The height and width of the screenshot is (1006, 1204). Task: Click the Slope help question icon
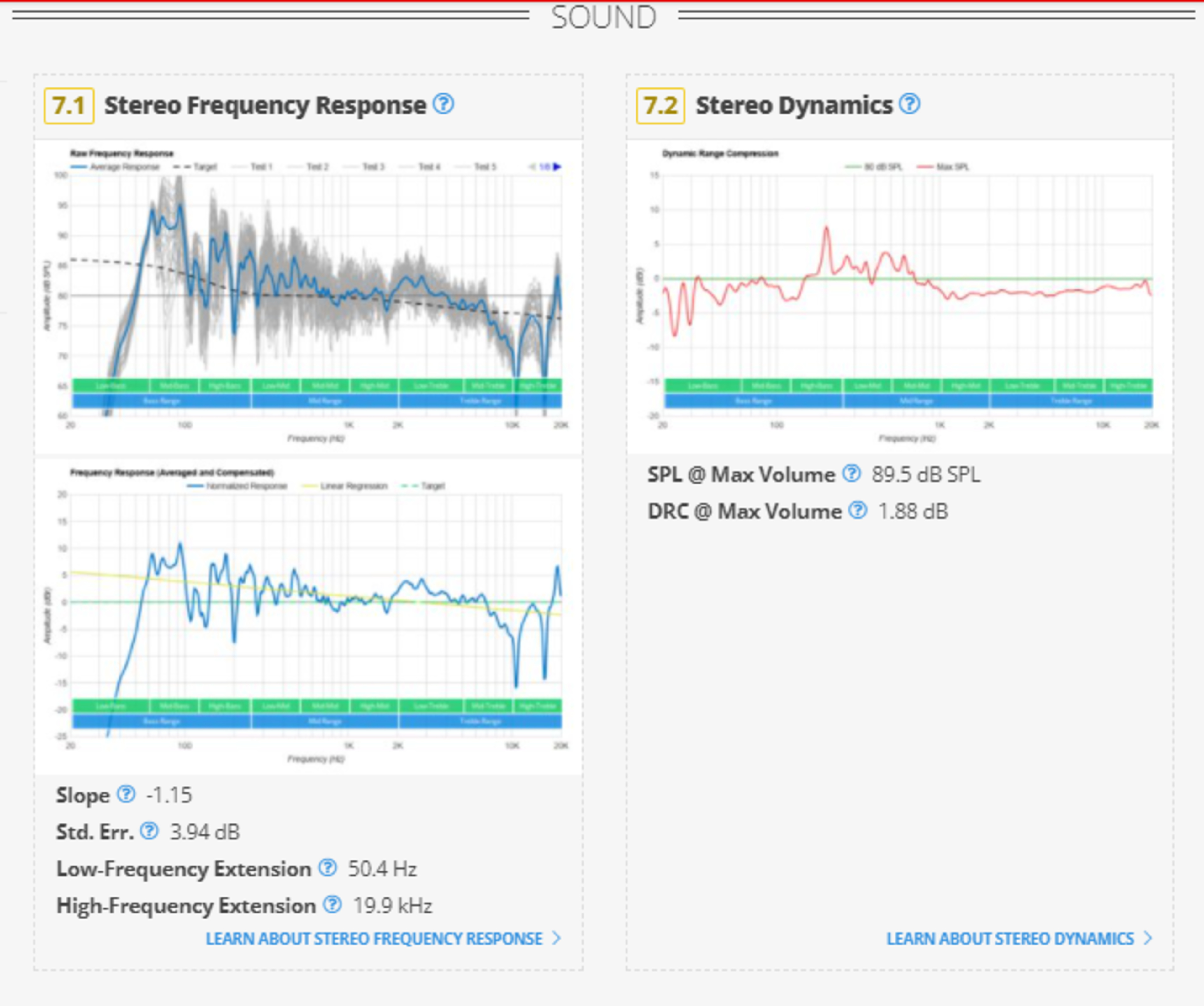tap(126, 794)
